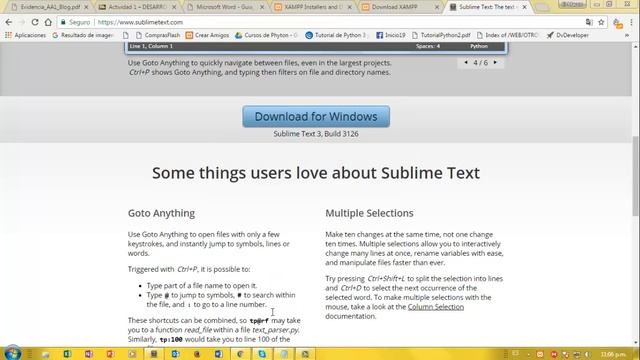Open the Chrome three-dot menu
Image resolution: width=640 pixels, height=360 pixels.
point(632,22)
